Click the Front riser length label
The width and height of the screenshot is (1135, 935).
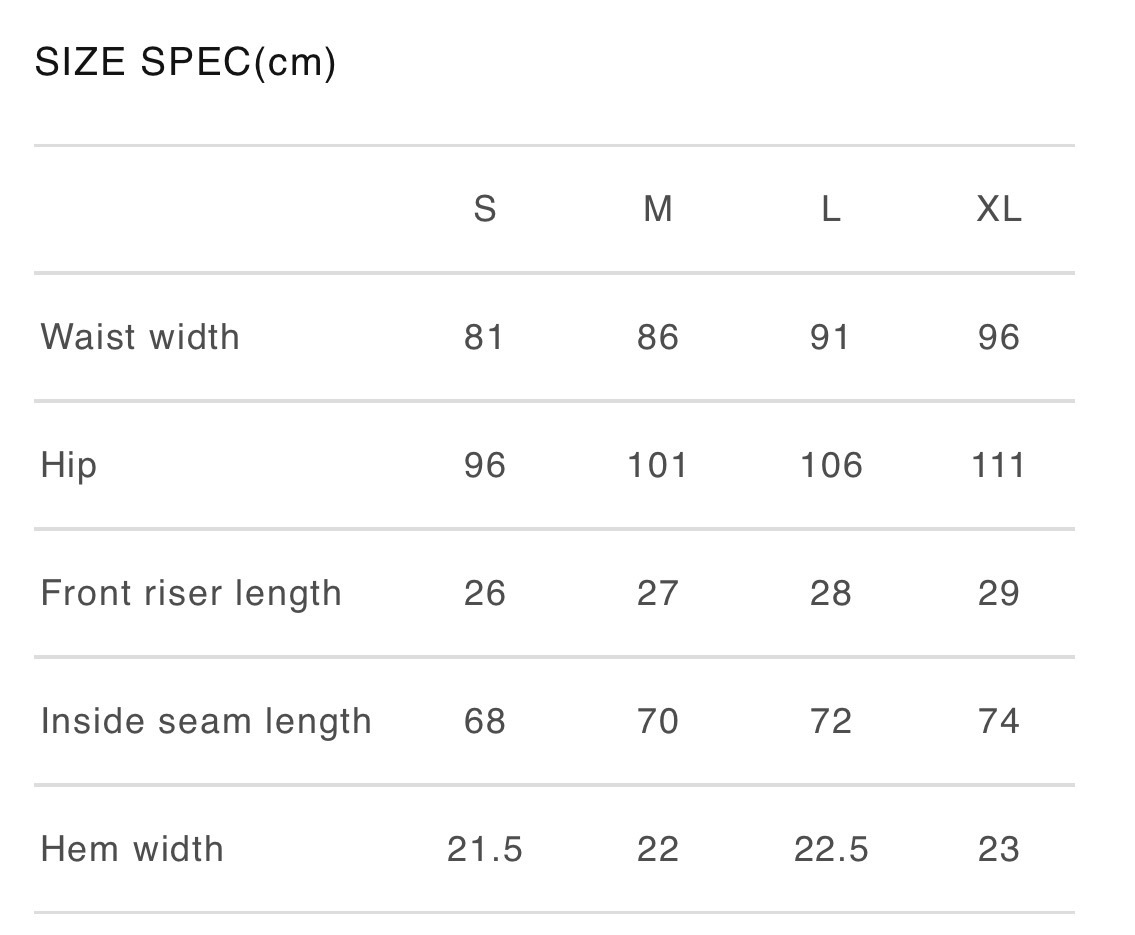[x=191, y=593]
